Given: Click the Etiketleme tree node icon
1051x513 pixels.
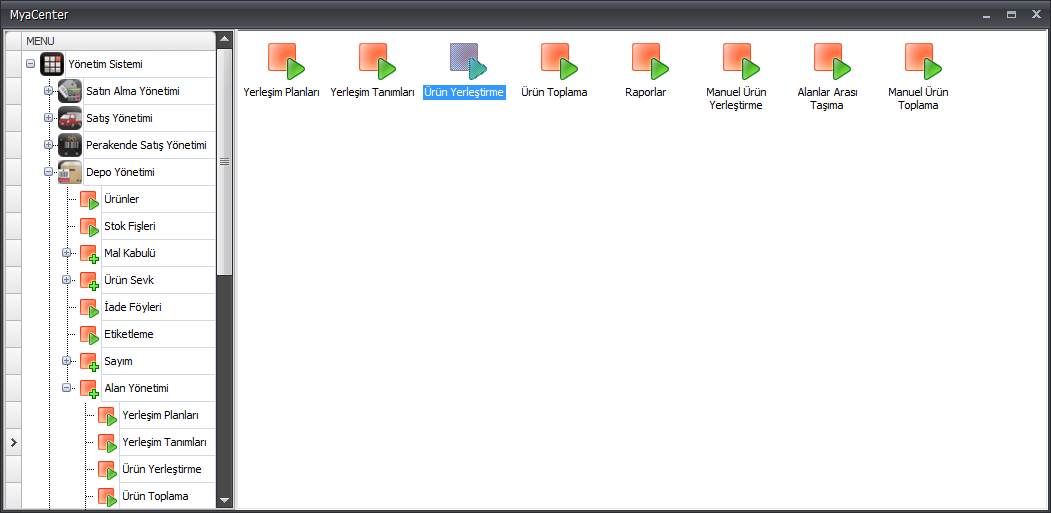Looking at the screenshot, I should (x=89, y=335).
